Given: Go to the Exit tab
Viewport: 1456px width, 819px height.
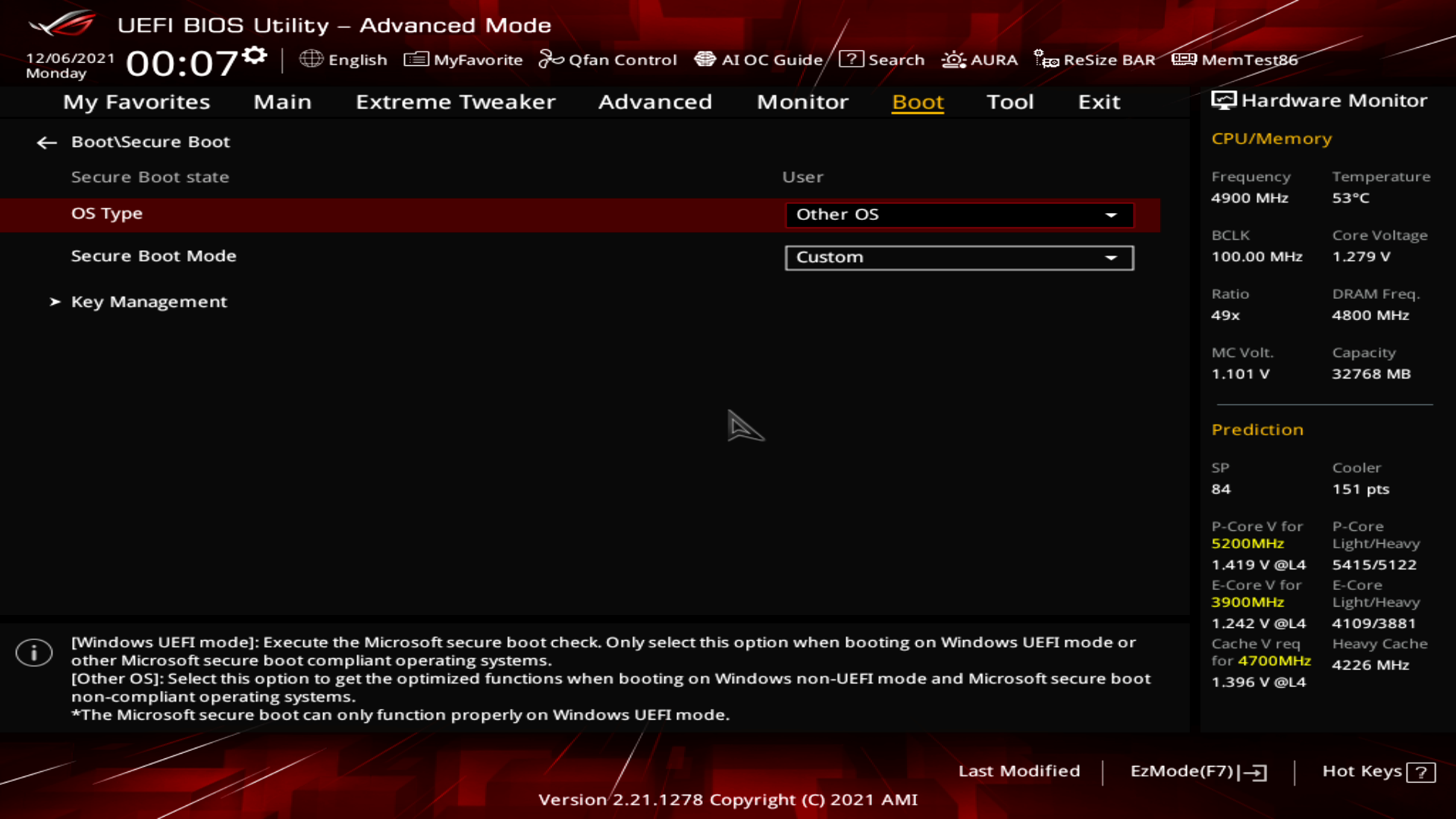Looking at the screenshot, I should [1099, 102].
